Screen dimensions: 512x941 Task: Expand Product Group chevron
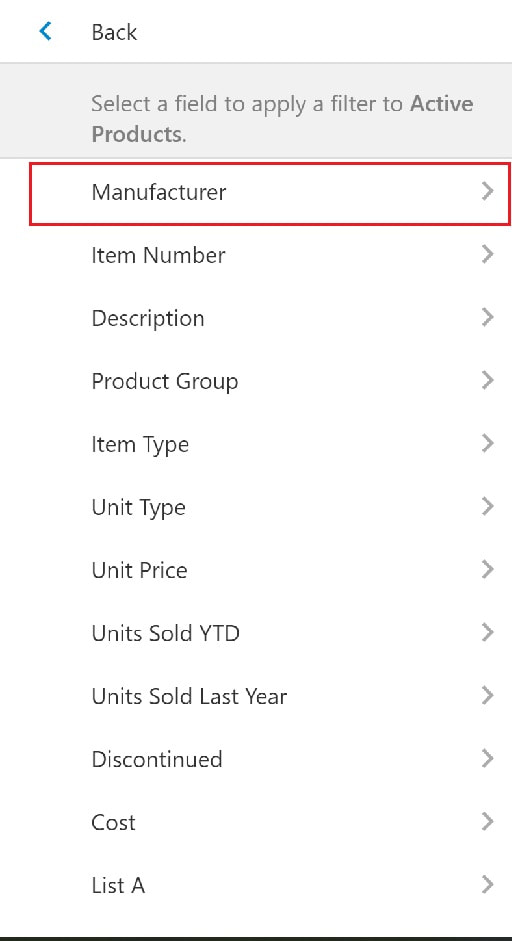(x=487, y=380)
